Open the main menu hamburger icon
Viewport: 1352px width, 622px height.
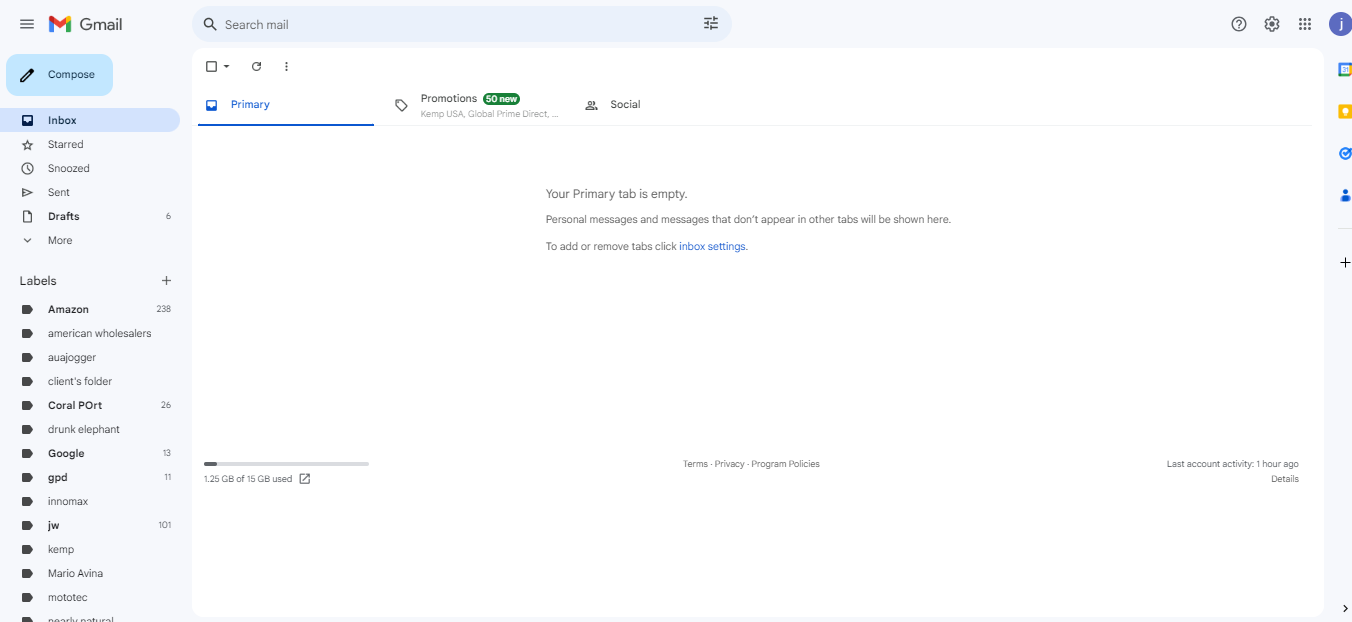click(x=27, y=24)
